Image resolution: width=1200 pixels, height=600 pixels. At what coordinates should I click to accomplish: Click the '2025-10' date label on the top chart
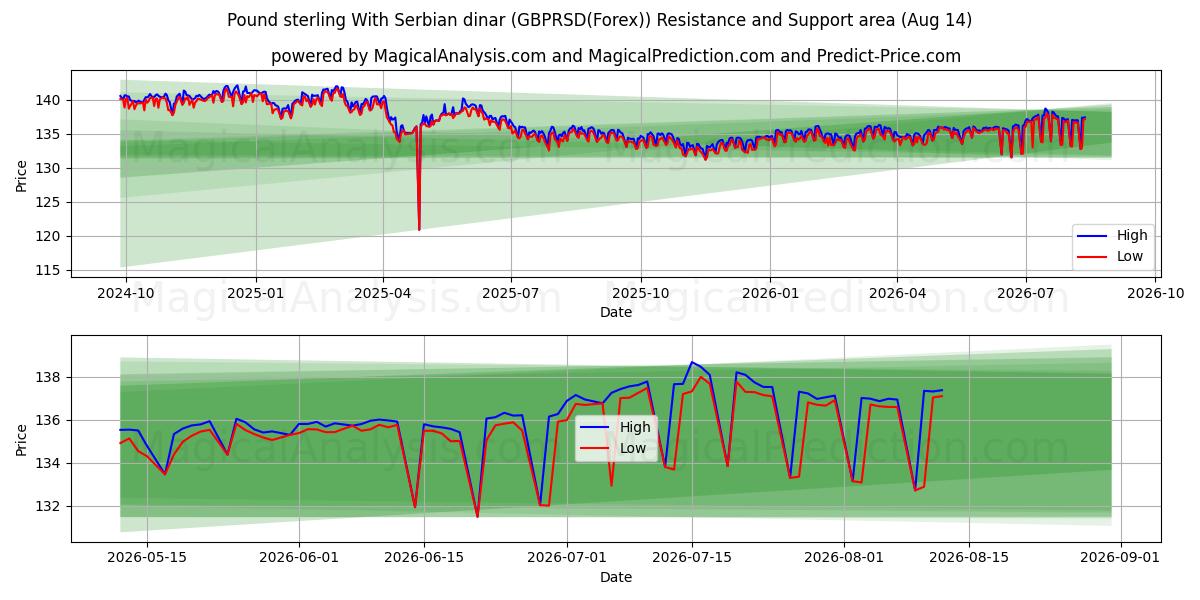(x=640, y=294)
